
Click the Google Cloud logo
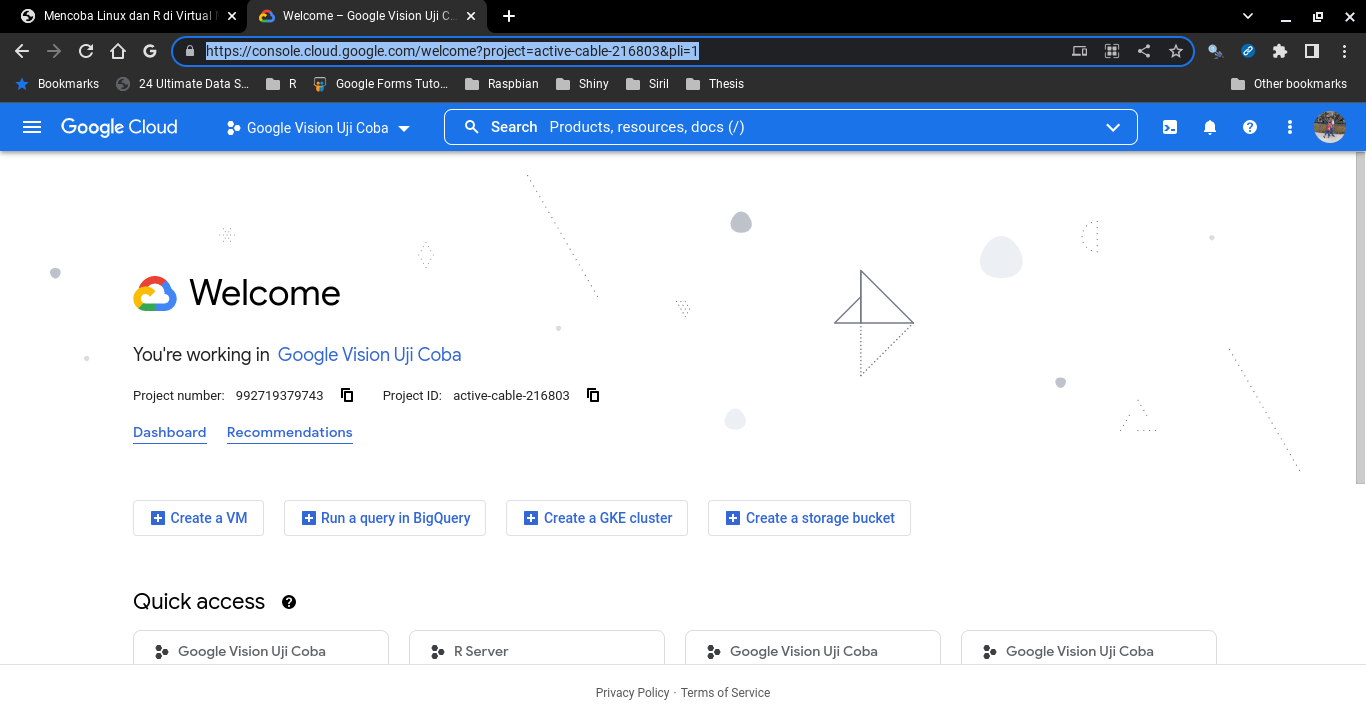(x=119, y=127)
